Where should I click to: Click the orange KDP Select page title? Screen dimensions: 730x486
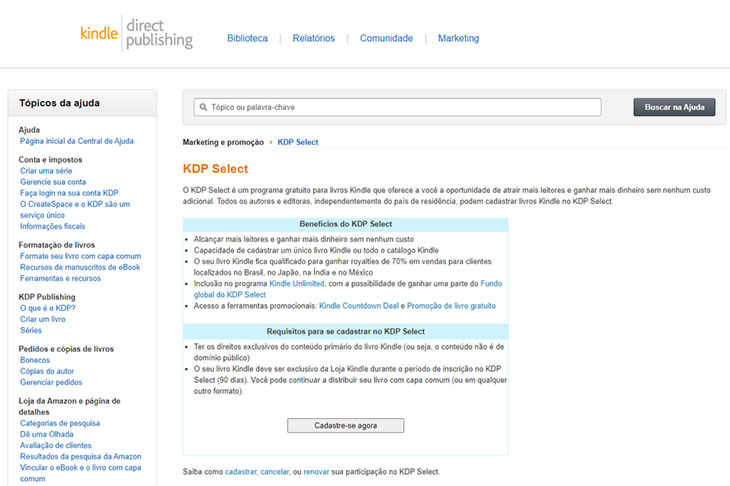216,169
